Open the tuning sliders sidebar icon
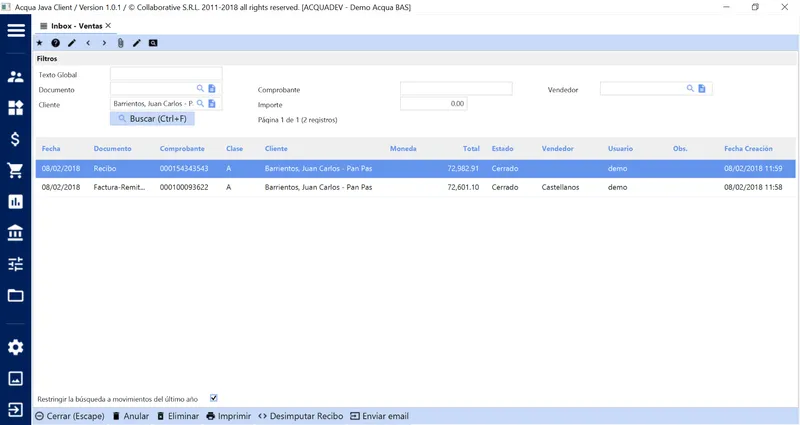800x425 pixels. click(x=16, y=264)
